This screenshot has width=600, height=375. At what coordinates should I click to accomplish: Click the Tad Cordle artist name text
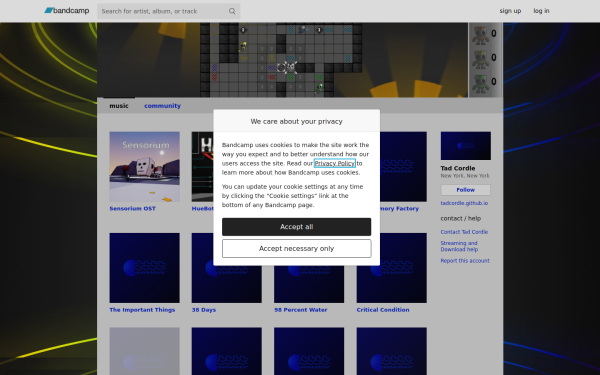tap(458, 168)
